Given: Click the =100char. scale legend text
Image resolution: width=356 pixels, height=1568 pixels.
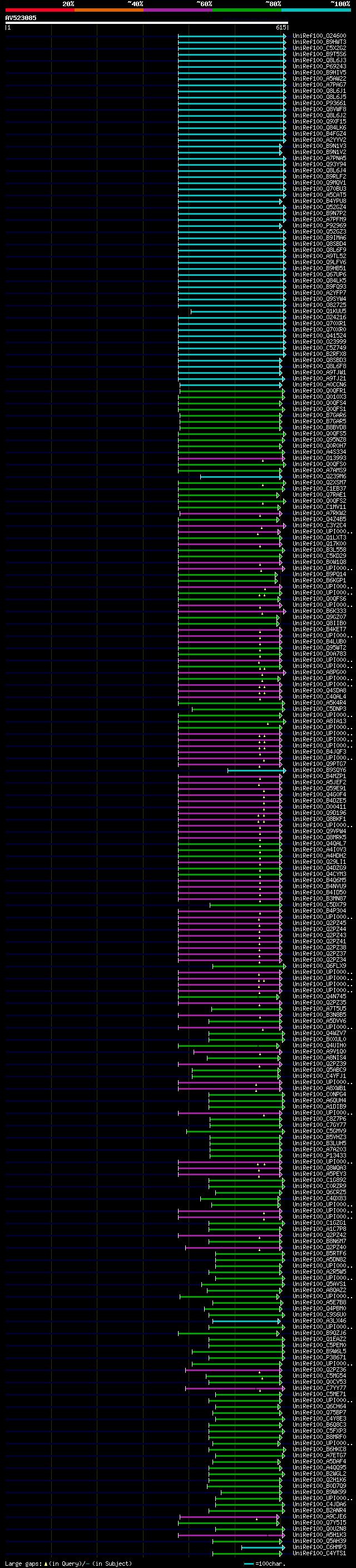Looking at the screenshot, I should coord(270,1564).
